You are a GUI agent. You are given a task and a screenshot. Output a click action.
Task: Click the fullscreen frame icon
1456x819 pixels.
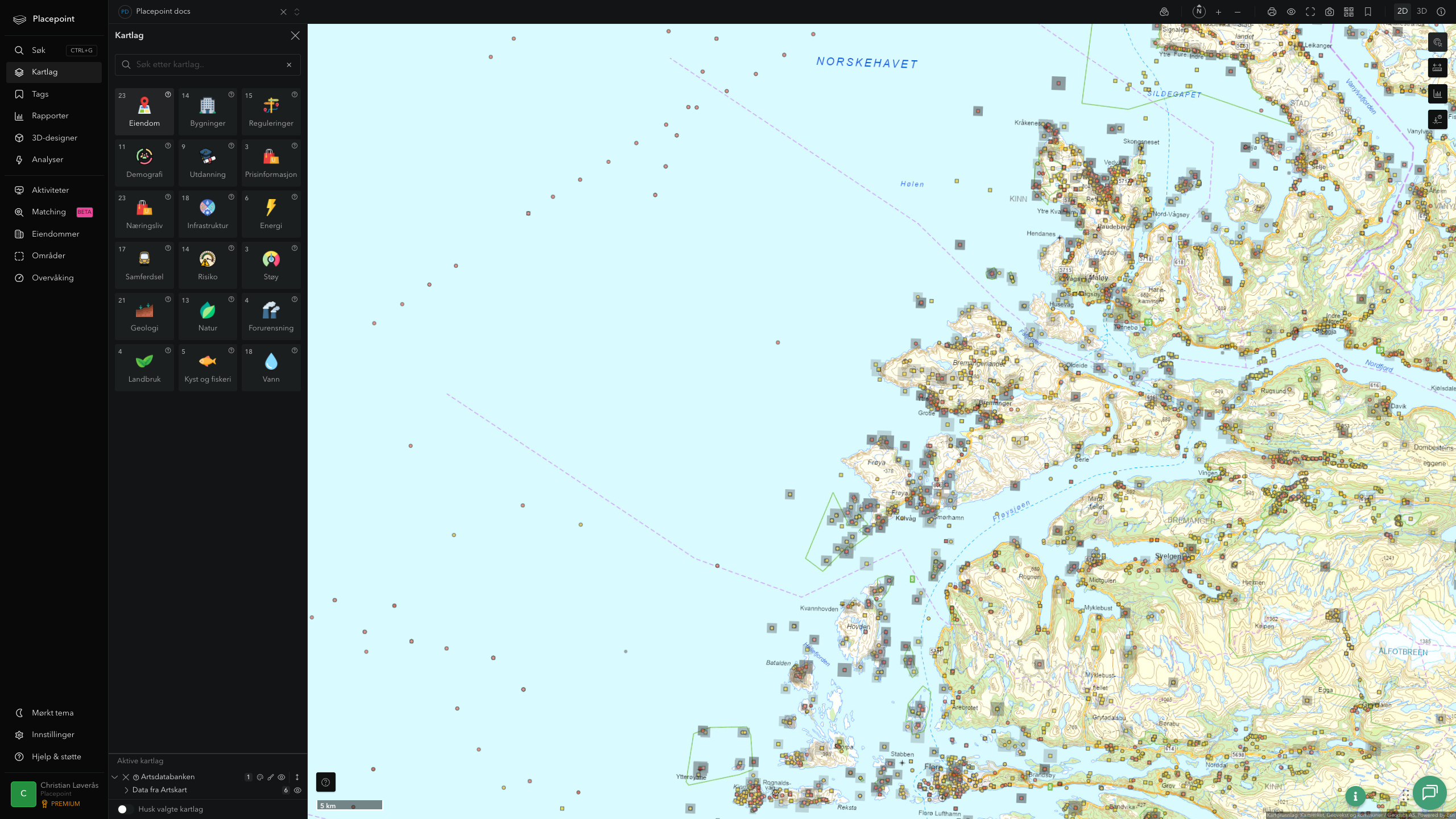click(1310, 12)
